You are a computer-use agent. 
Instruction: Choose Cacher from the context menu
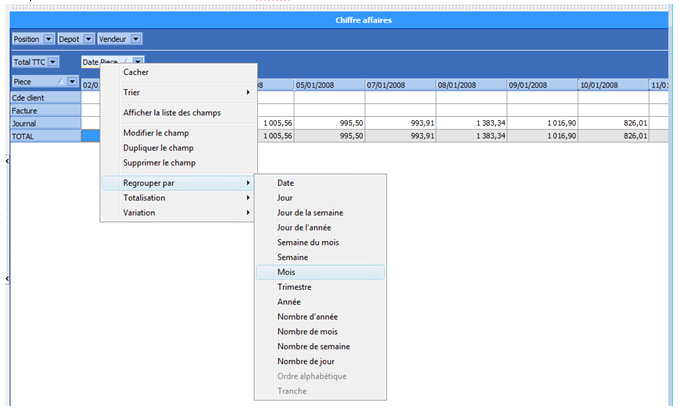coord(136,72)
